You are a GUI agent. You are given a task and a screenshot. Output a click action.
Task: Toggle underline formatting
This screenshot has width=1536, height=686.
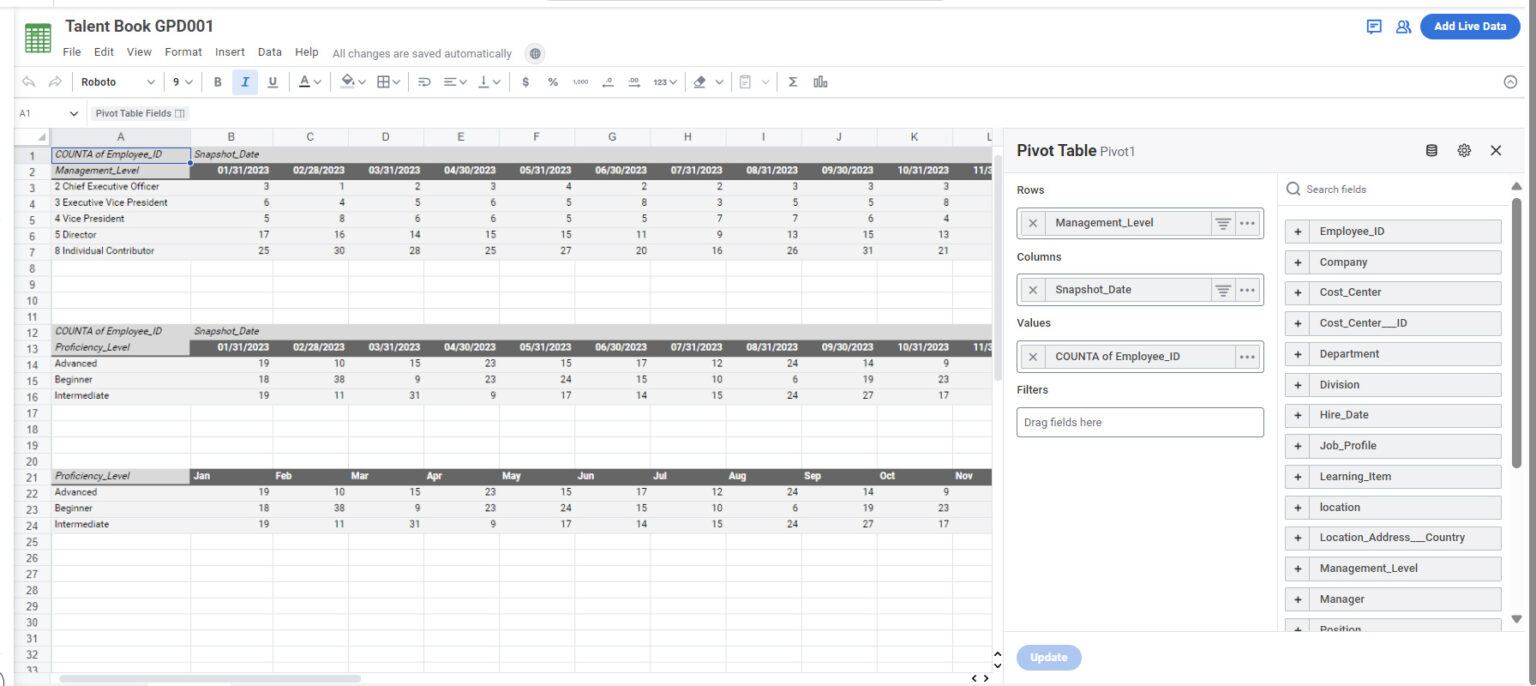pyautogui.click(x=272, y=81)
